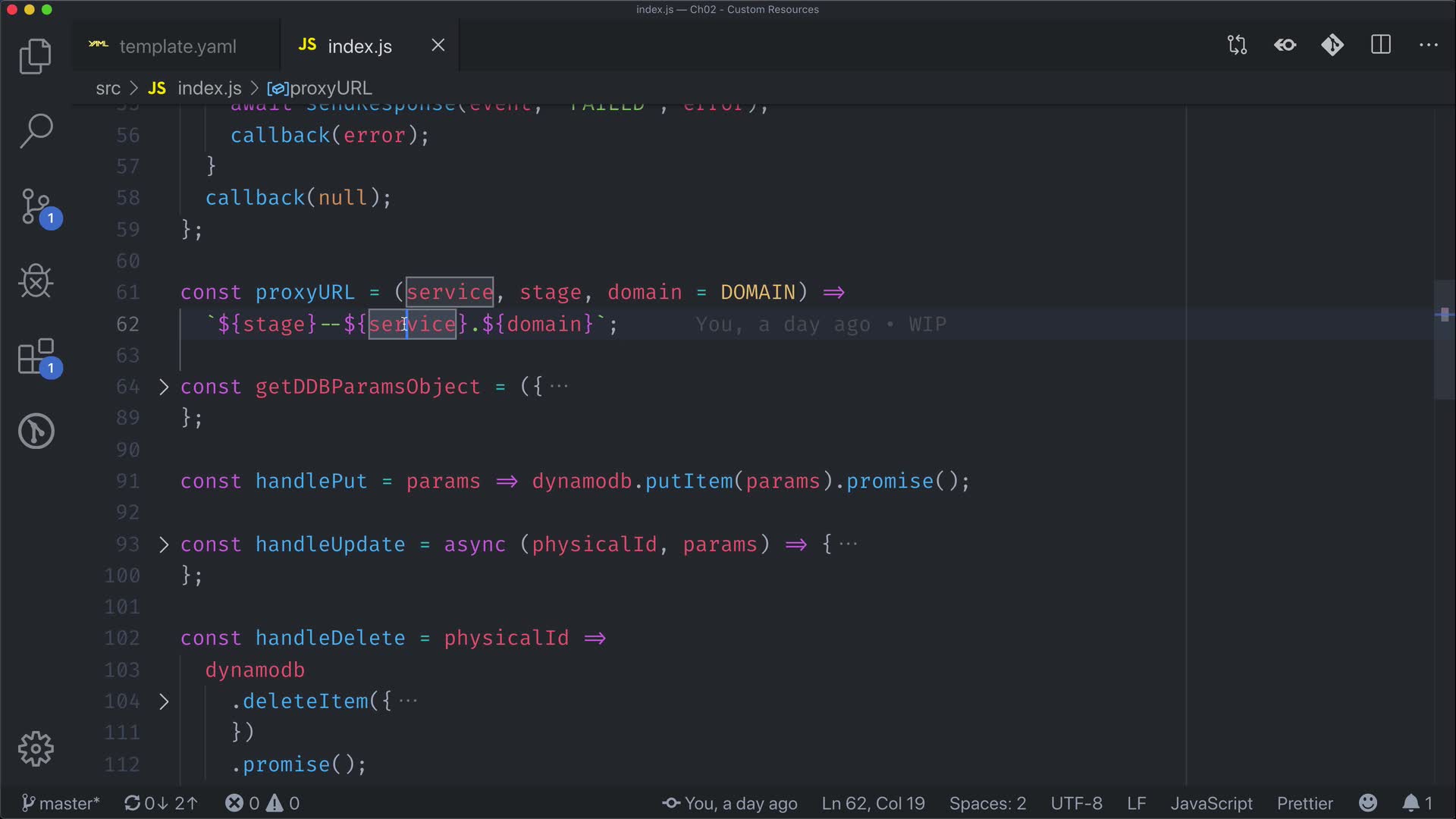The height and width of the screenshot is (819, 1456).
Task: Toggle split editor layout icon
Action: click(1381, 45)
